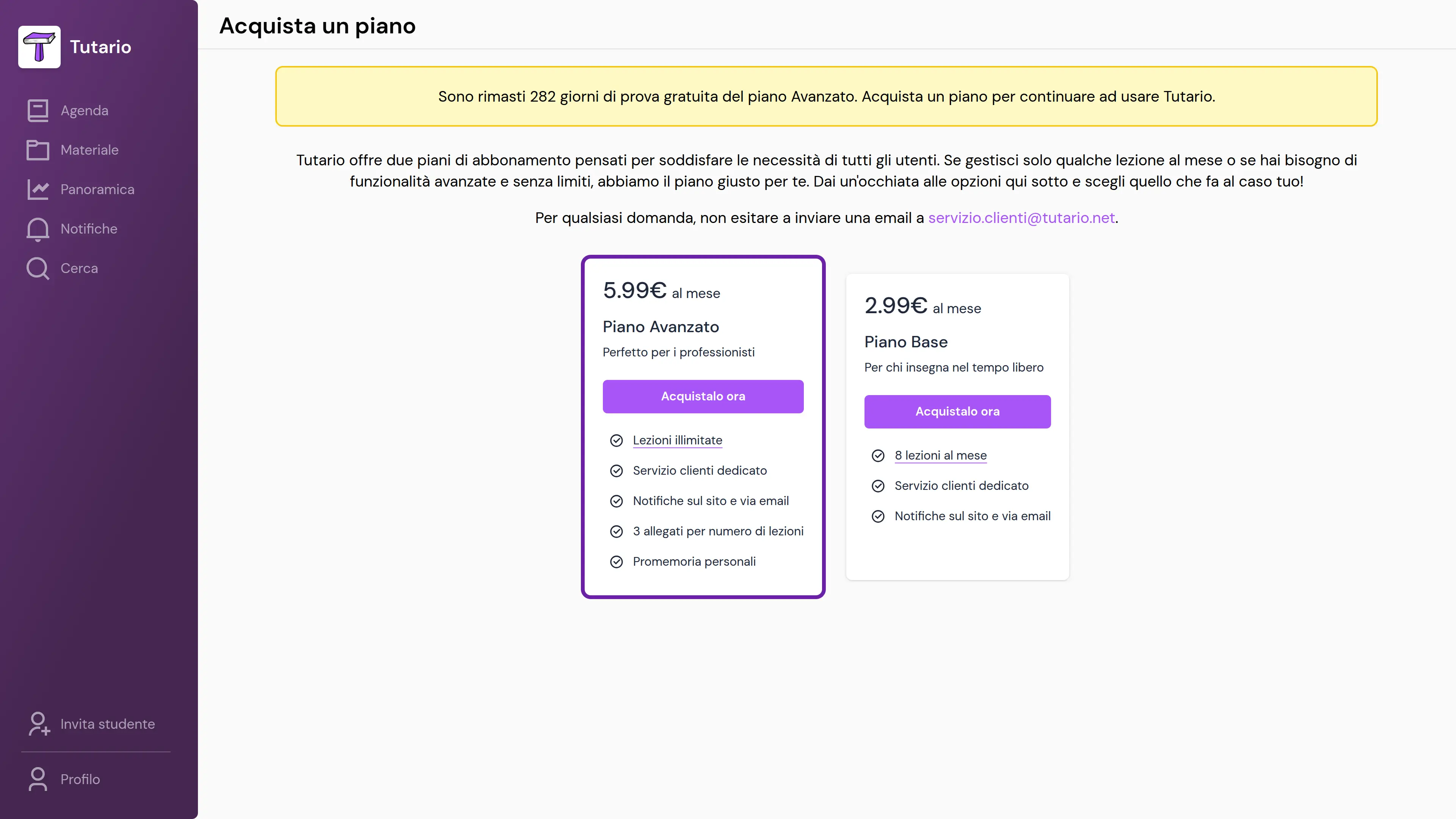
Task: Click the Invita studente person-plus icon
Action: [38, 724]
